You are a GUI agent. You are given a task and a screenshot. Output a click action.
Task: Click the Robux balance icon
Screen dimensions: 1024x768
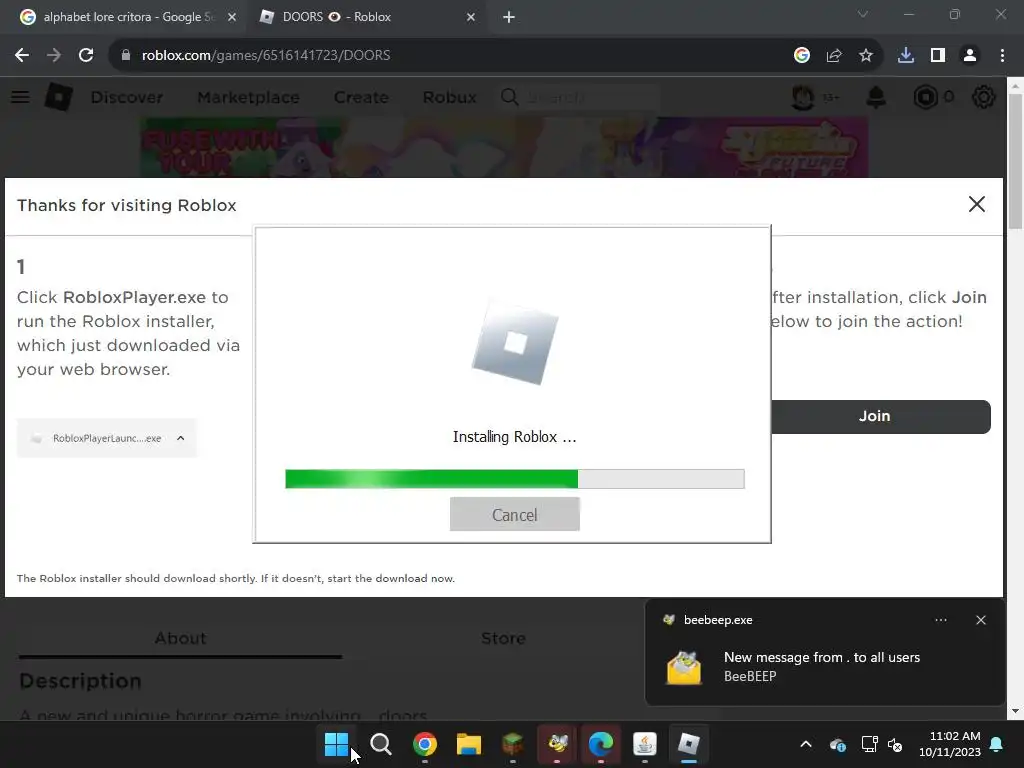tap(925, 97)
